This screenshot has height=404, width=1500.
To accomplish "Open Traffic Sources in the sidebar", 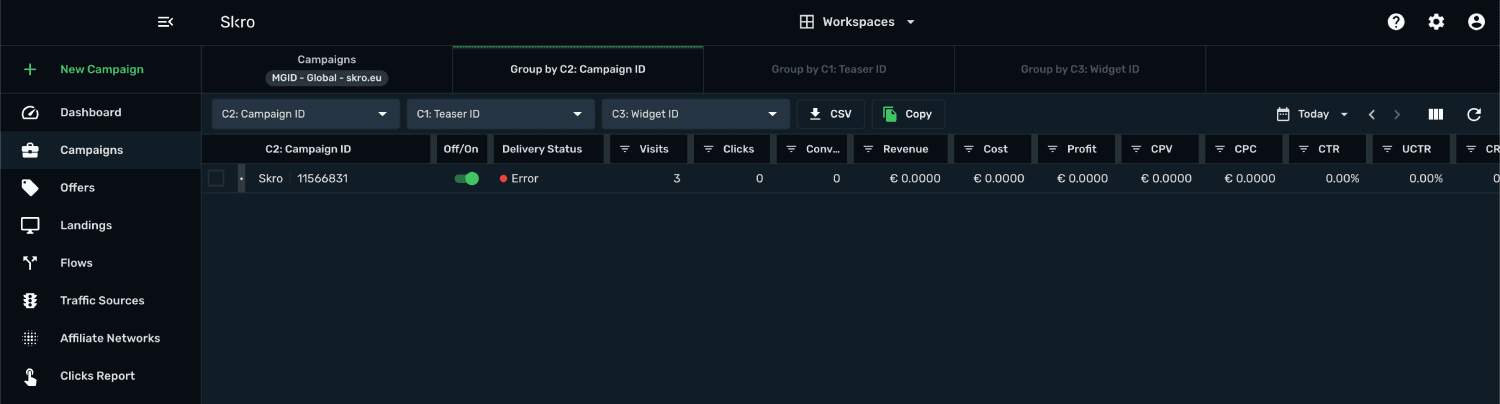I will (100, 301).
